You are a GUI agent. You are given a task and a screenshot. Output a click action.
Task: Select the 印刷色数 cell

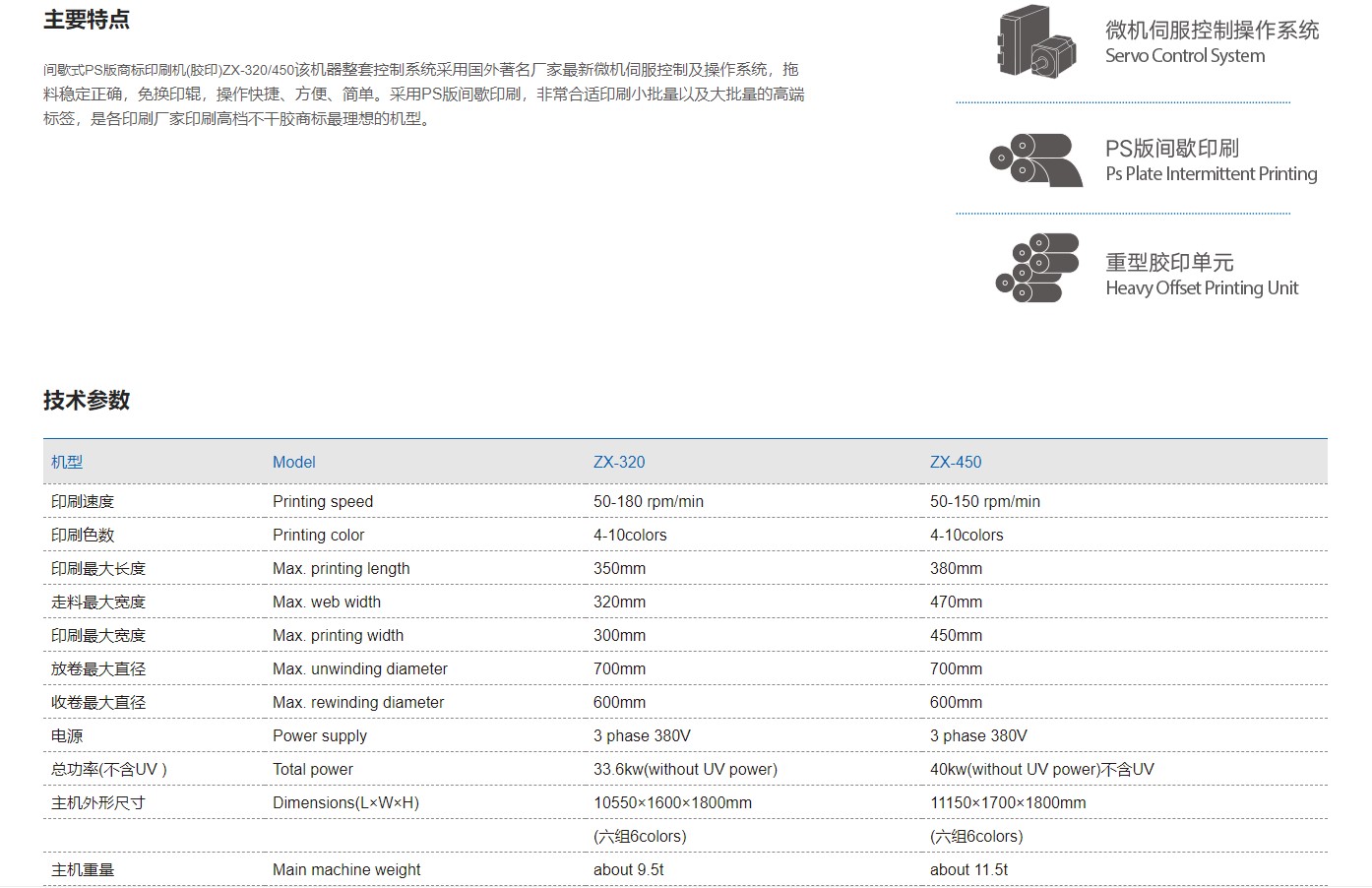83,535
